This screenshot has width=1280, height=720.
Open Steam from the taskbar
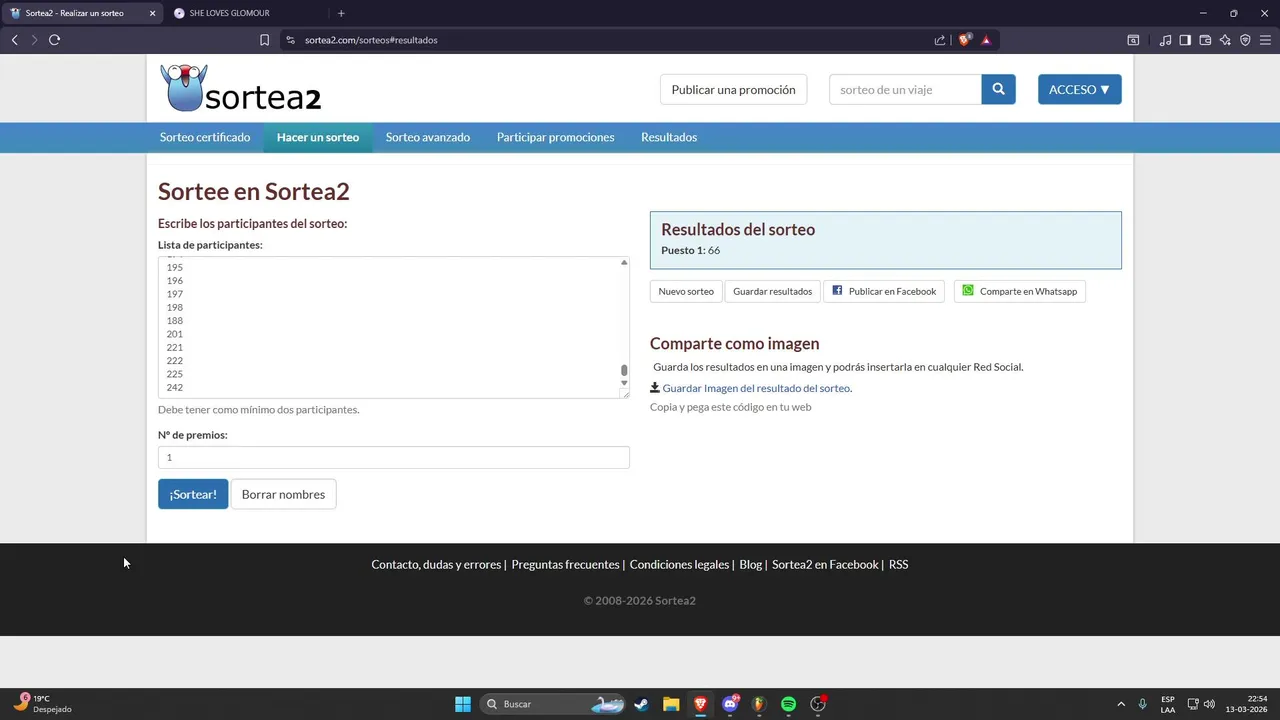641,704
